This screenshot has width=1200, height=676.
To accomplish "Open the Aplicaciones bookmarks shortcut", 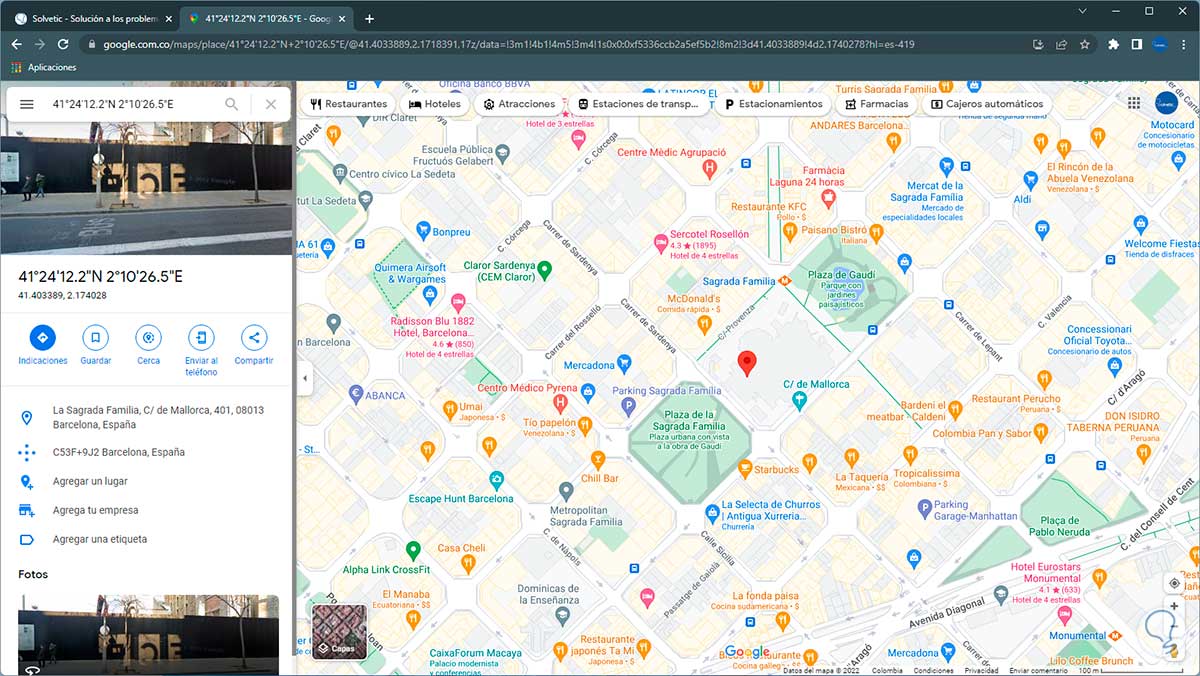I will click(x=43, y=67).
